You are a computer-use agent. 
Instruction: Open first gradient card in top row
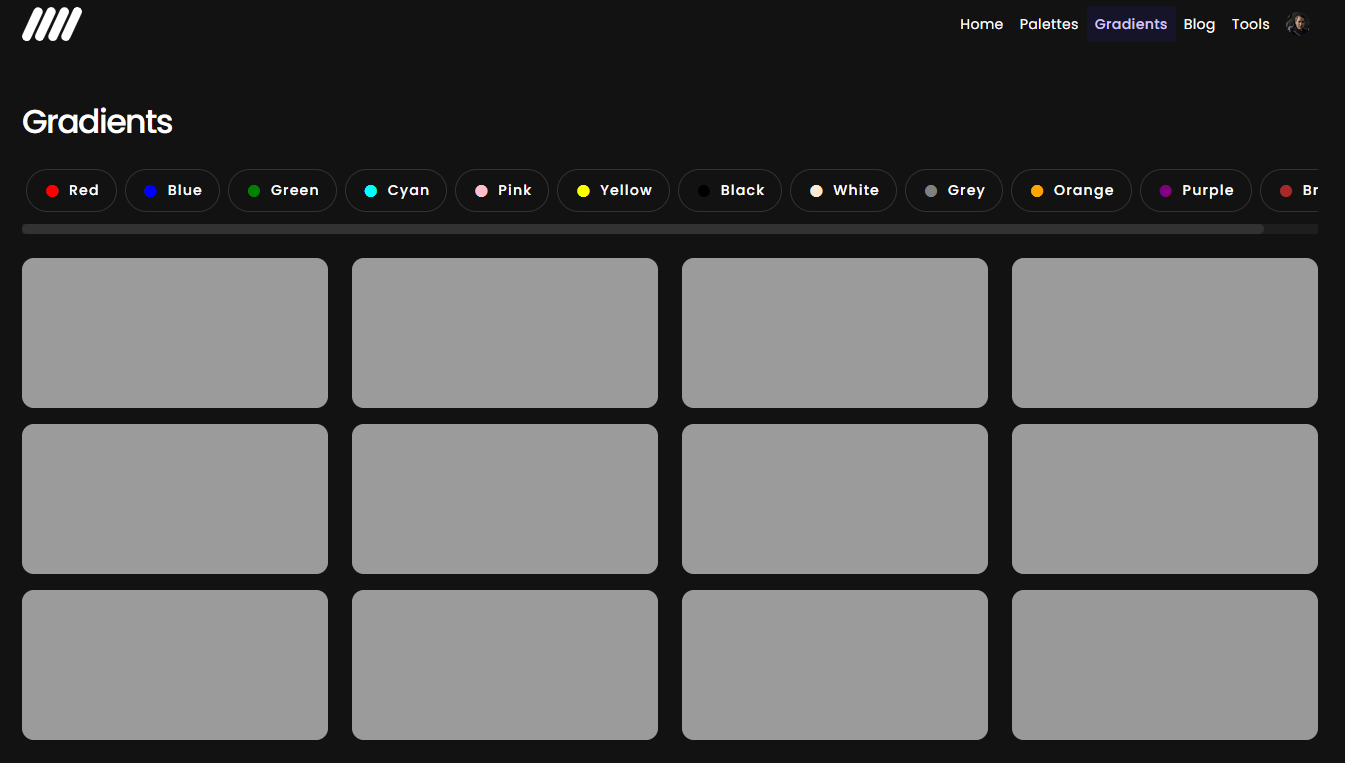tap(175, 333)
